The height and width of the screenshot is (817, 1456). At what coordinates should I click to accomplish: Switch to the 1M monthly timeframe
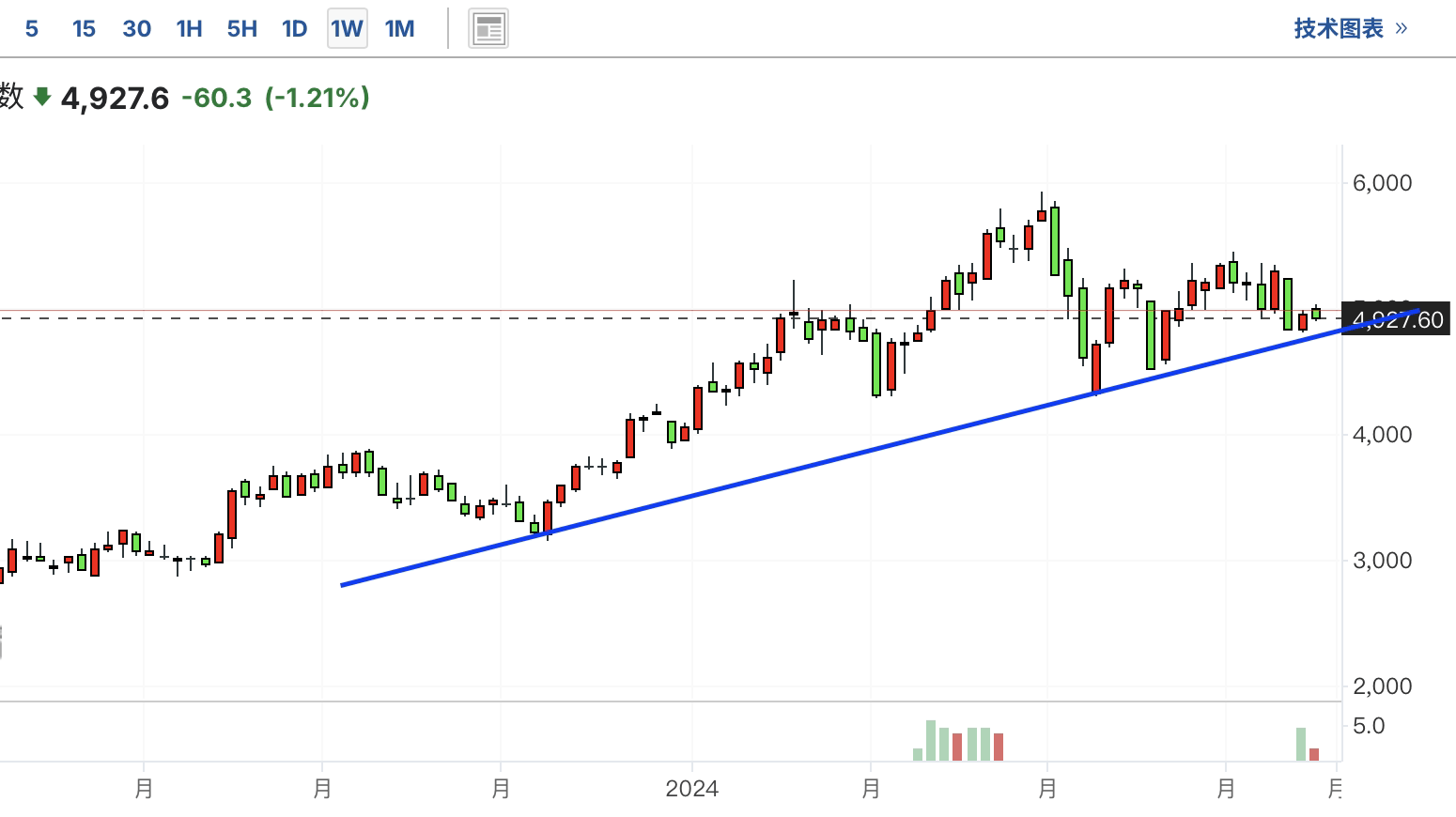399,28
